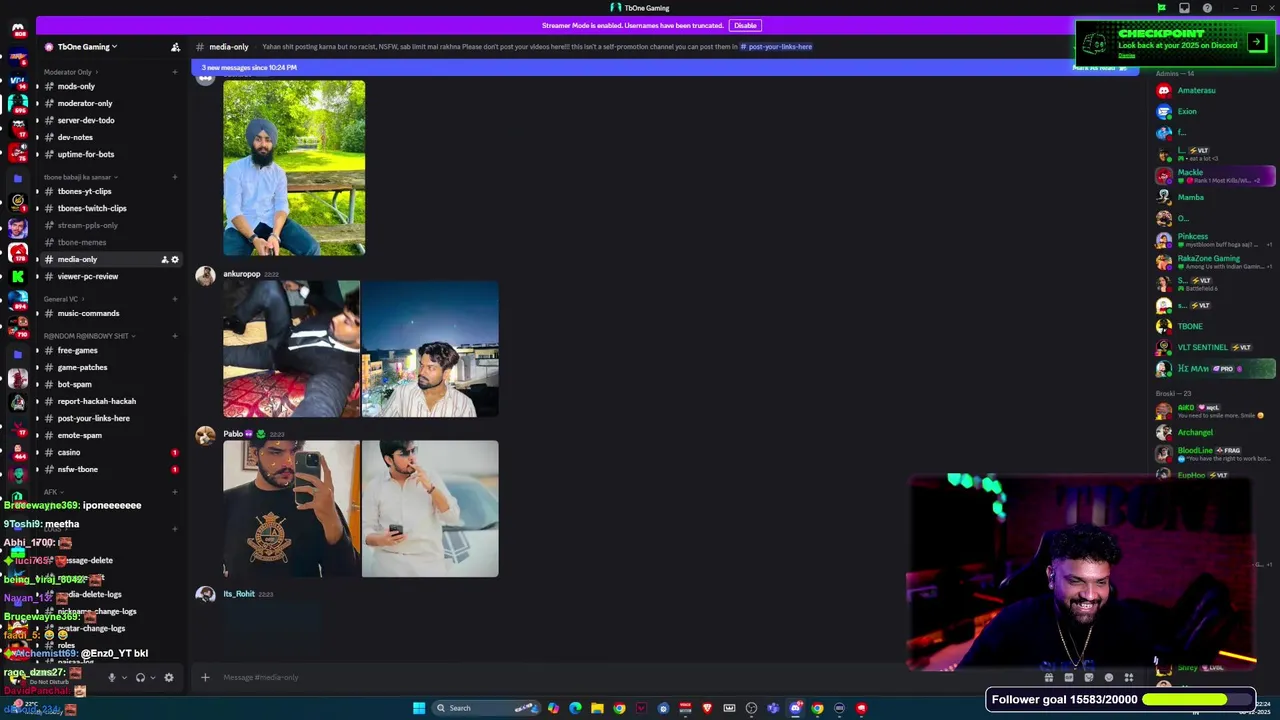Add channel to Moderator Only category
The image size is (1280, 720).
175,72
